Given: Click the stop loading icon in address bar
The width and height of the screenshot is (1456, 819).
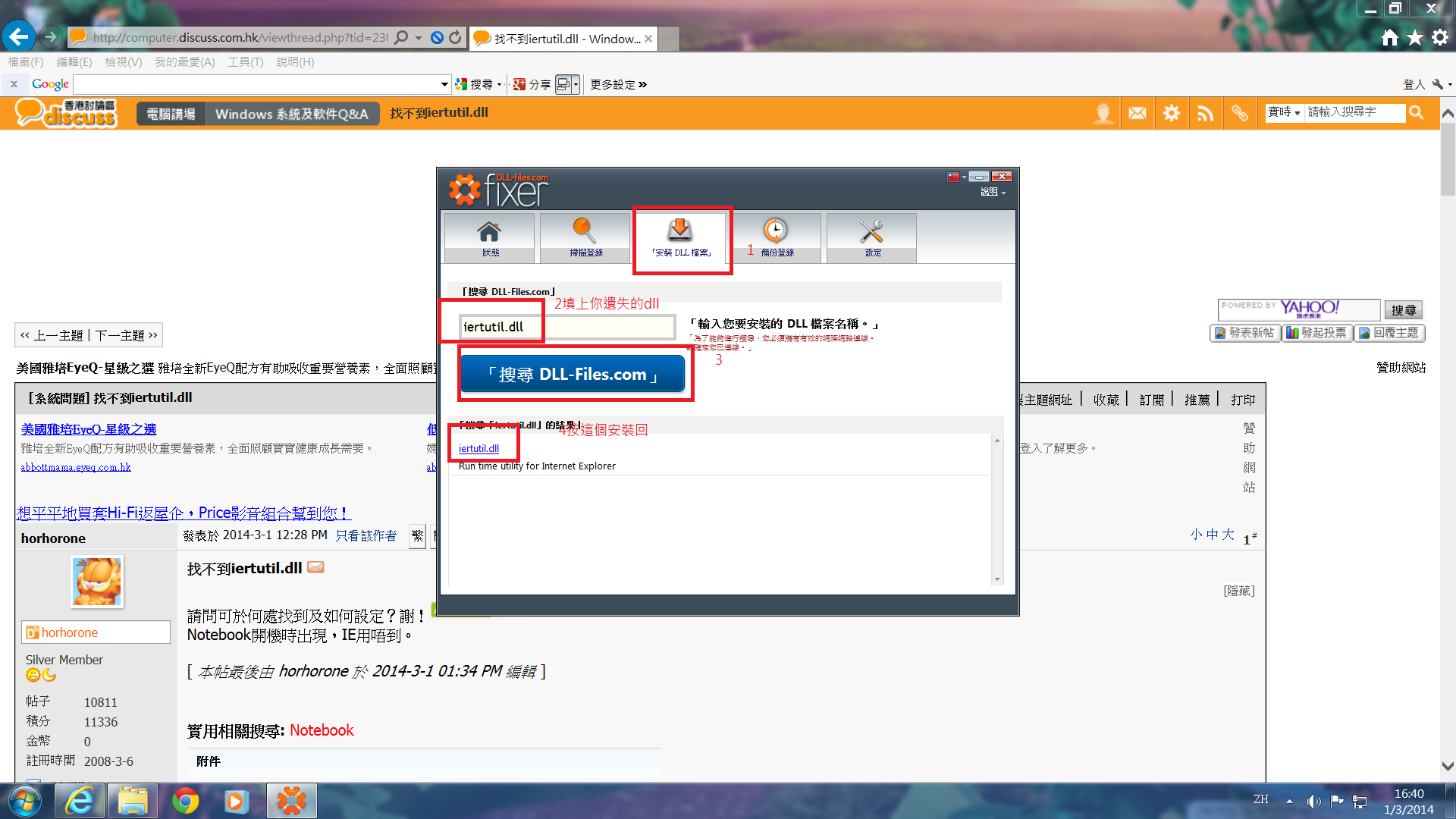Looking at the screenshot, I should (437, 37).
